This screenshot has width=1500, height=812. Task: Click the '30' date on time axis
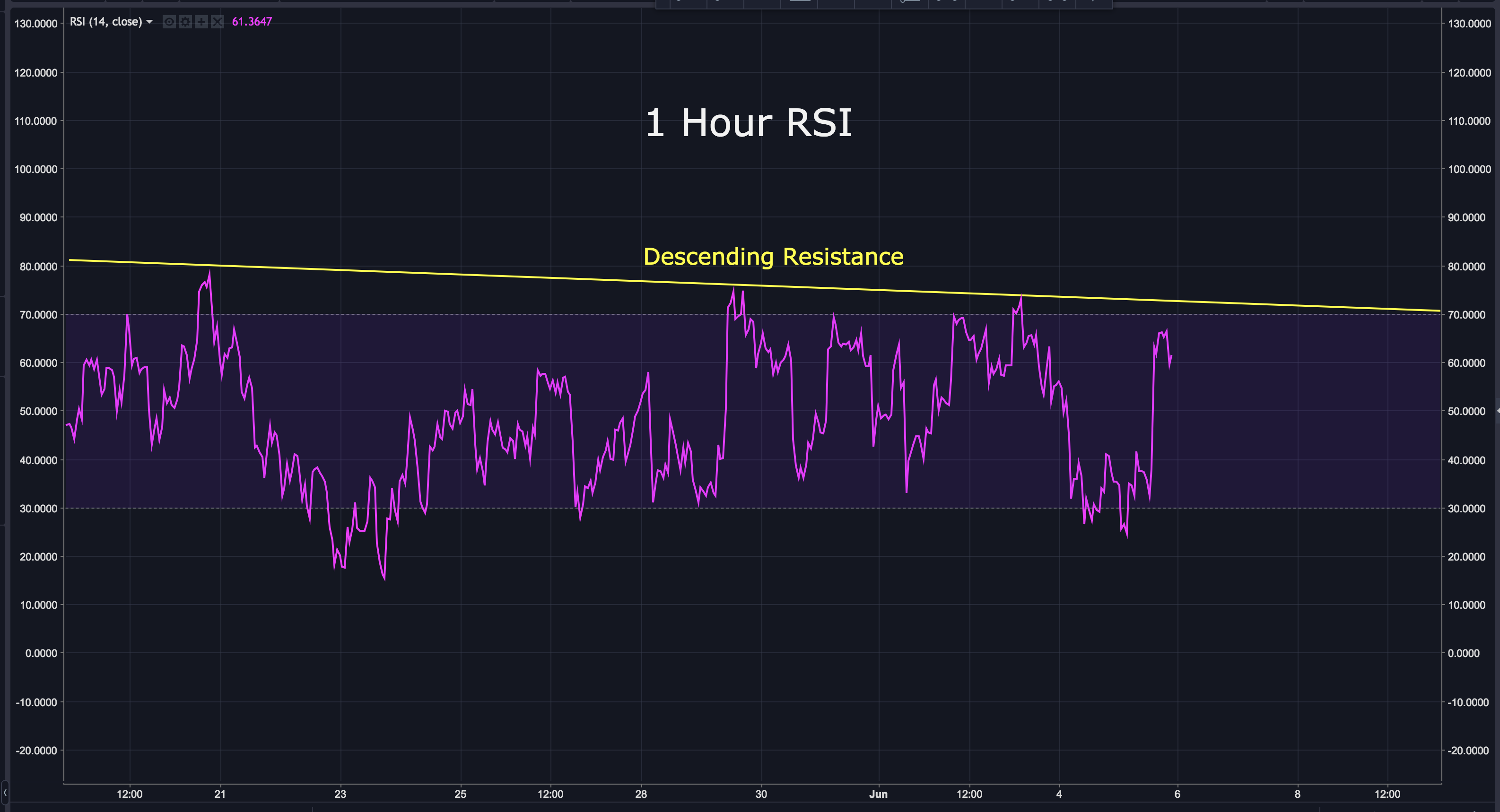pyautogui.click(x=761, y=794)
